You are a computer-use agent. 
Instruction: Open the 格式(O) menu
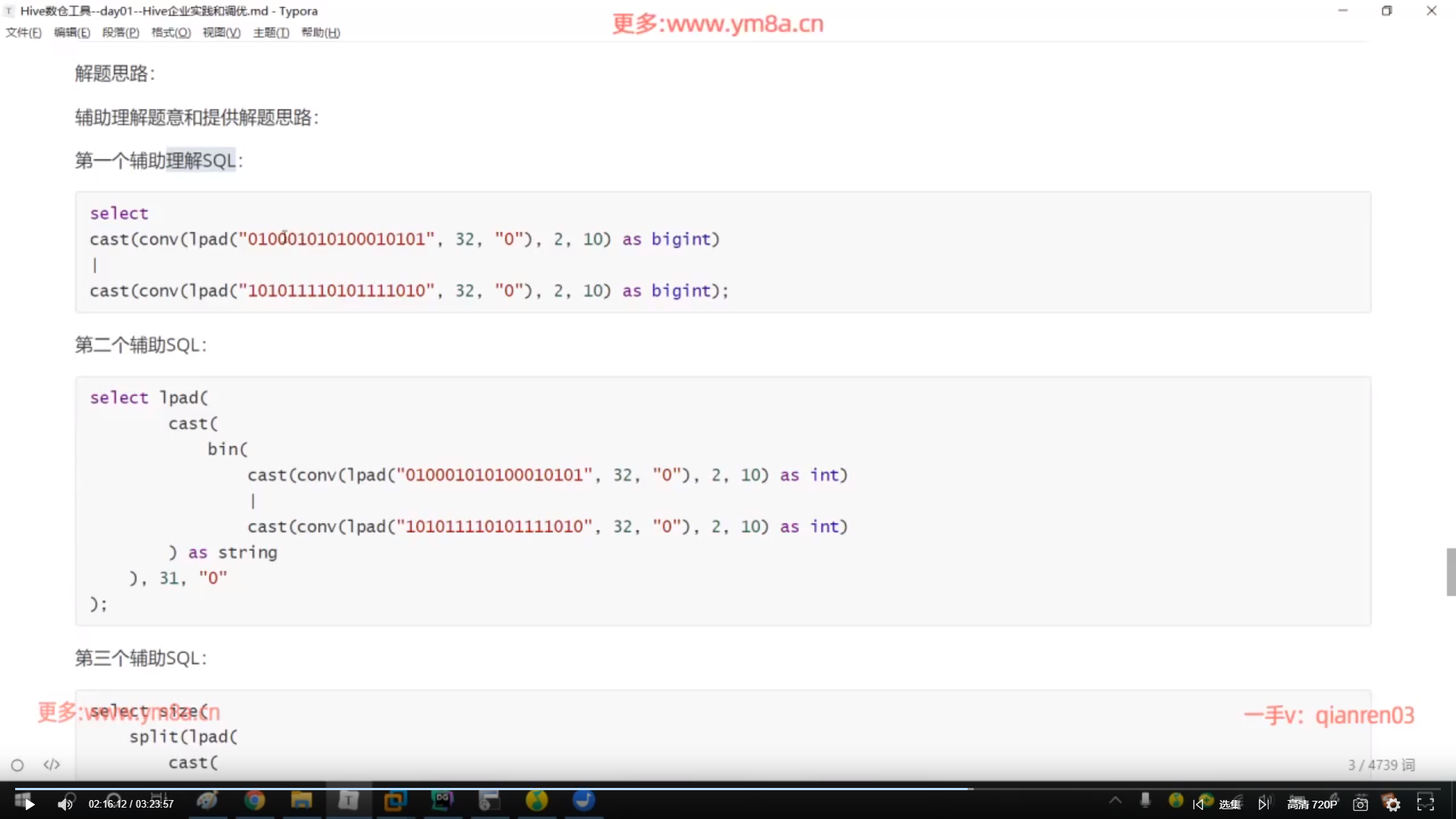click(x=171, y=33)
